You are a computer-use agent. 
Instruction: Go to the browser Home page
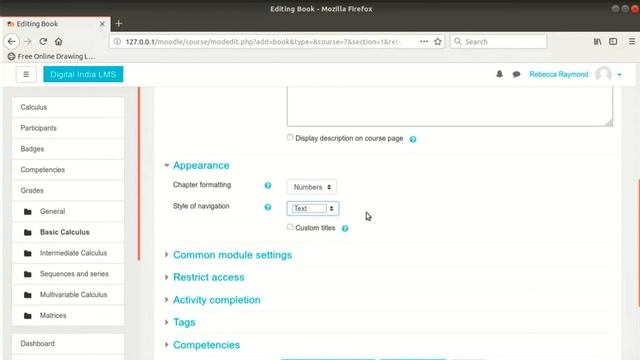(x=58, y=41)
